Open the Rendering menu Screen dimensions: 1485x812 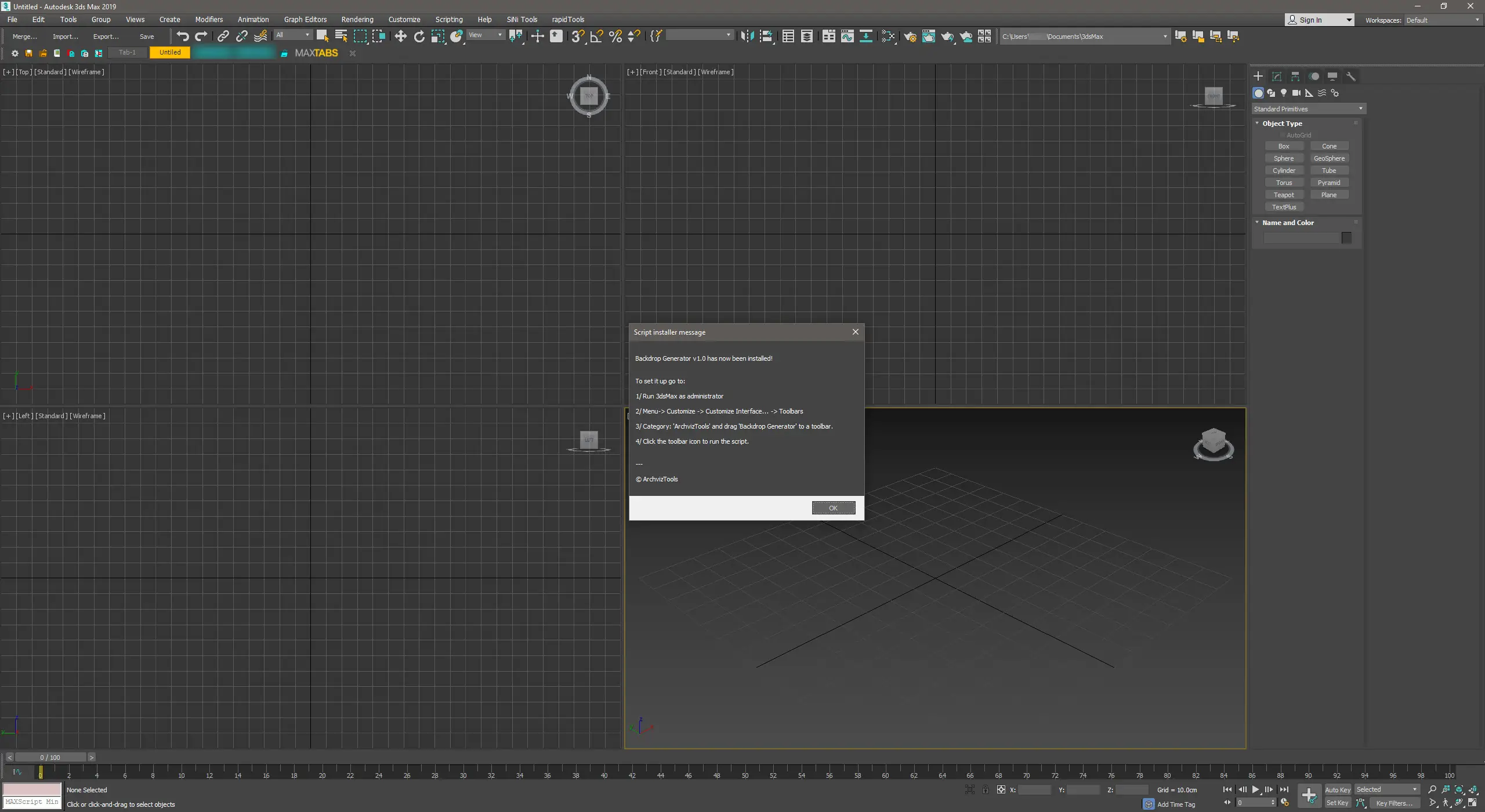click(357, 20)
